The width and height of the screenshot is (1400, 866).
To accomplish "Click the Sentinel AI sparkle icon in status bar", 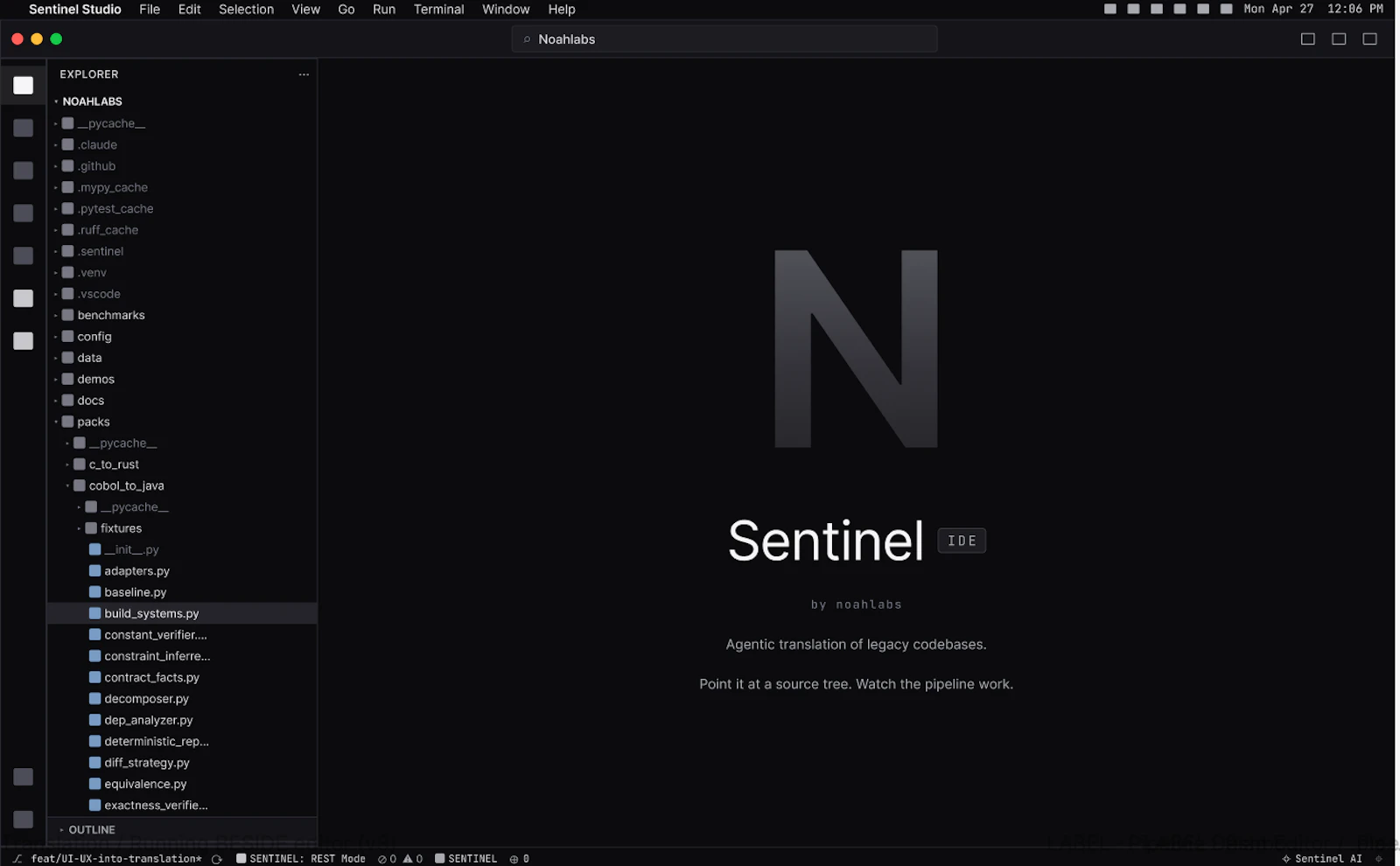I will click(1286, 859).
